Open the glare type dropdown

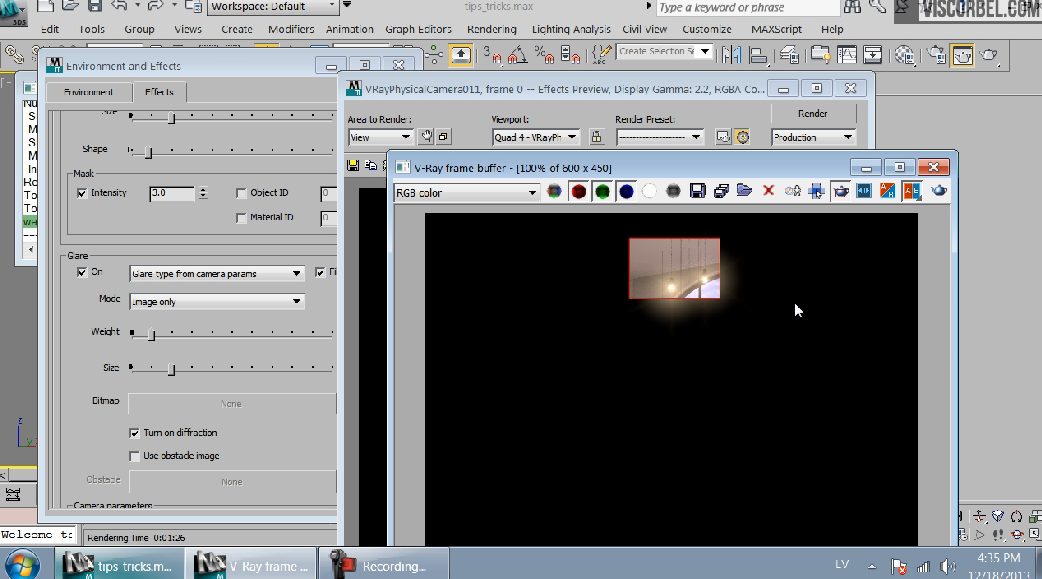[x=217, y=273]
